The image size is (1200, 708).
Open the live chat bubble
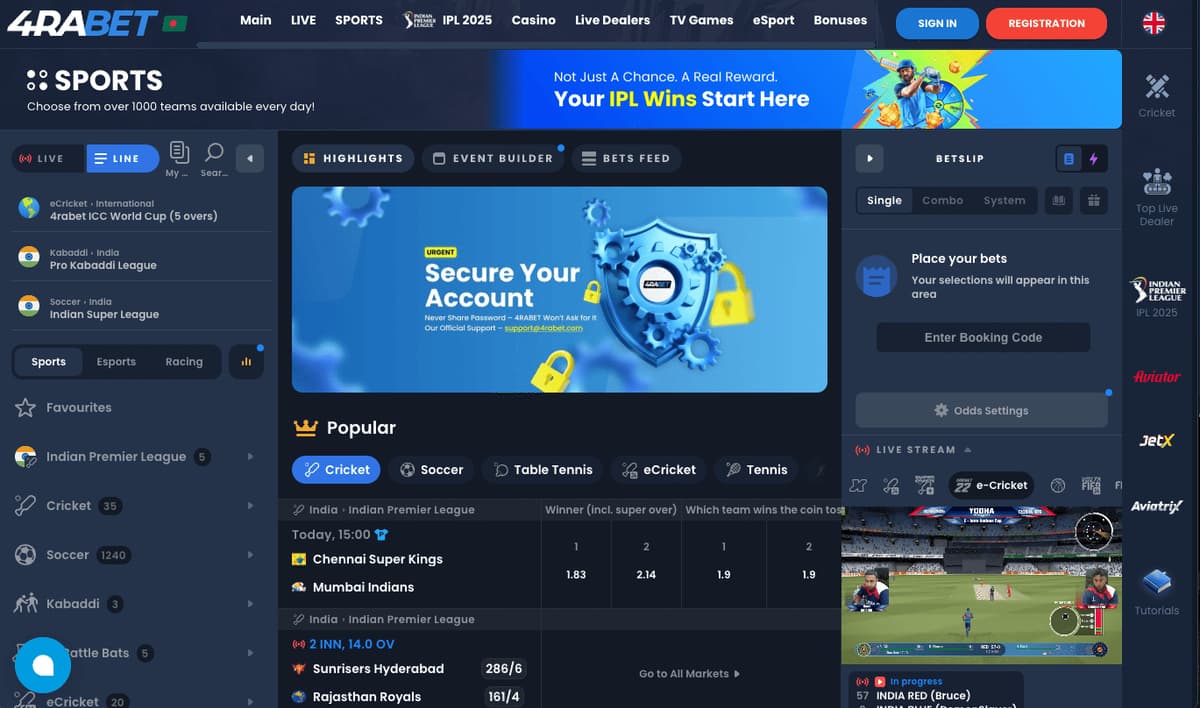click(43, 664)
